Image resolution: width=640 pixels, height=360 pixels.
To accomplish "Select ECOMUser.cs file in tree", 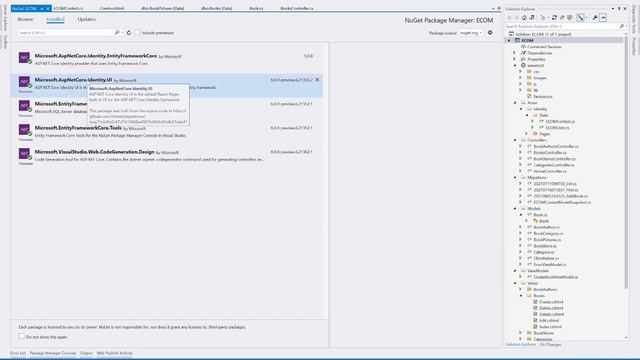I will (558, 127).
